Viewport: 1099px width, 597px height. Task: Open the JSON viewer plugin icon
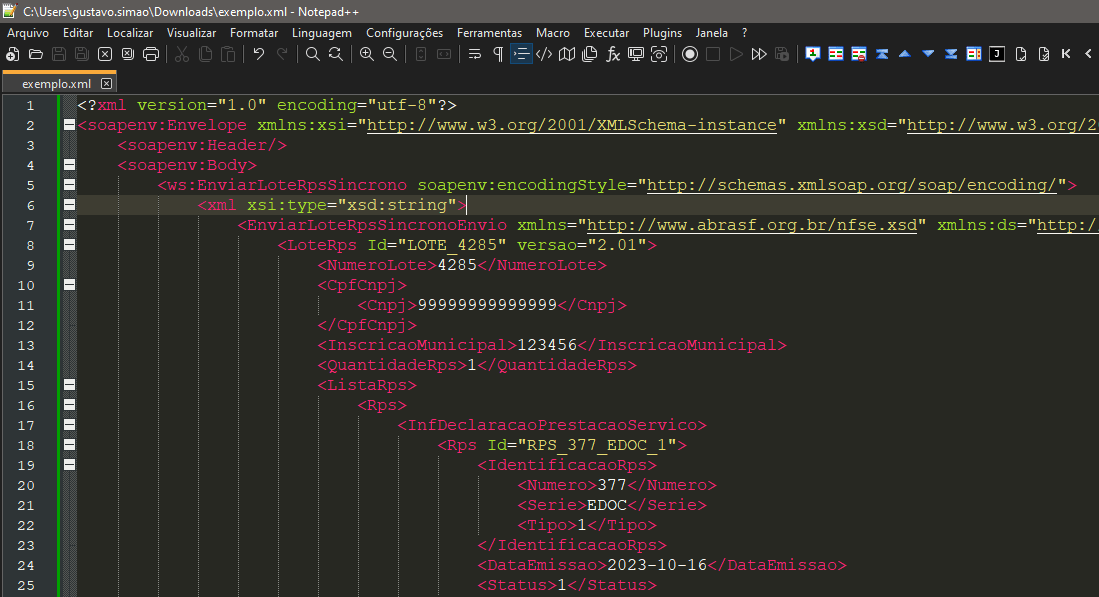click(x=997, y=55)
